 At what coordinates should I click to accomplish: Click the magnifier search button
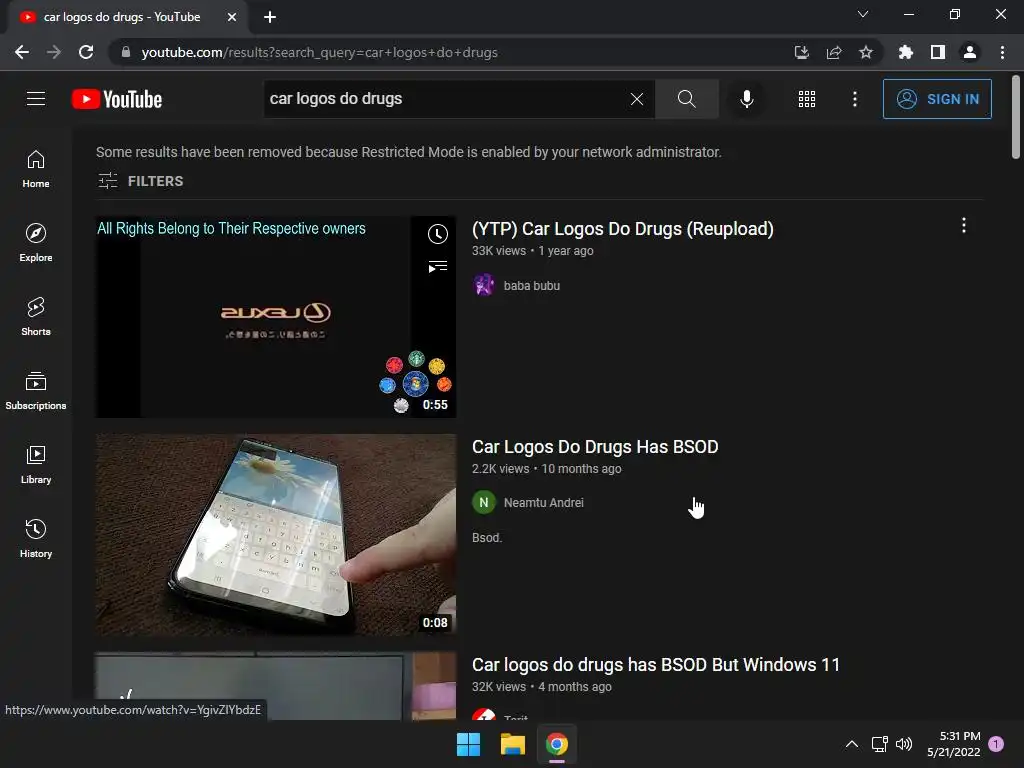(686, 99)
